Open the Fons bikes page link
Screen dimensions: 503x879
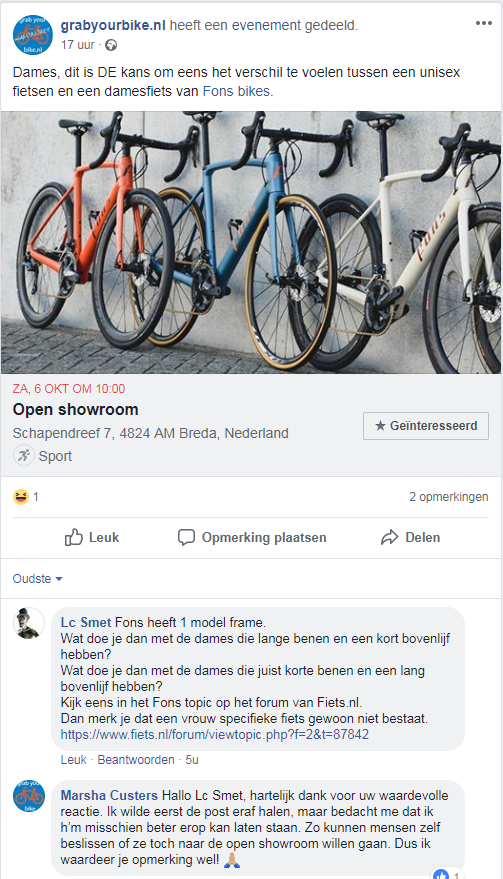coord(236,91)
